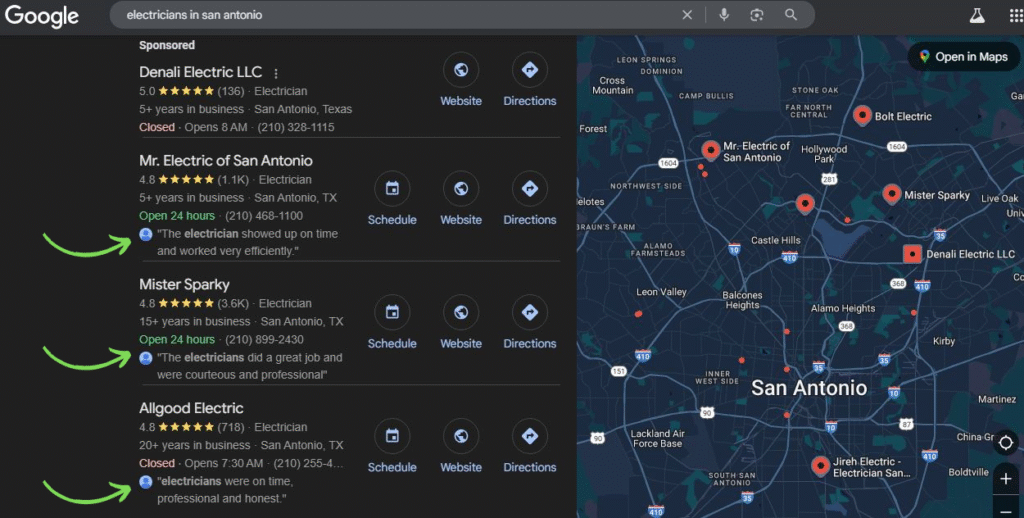
Task: Click the unlabeled red pin above Castle Hills
Action: [x=805, y=204]
